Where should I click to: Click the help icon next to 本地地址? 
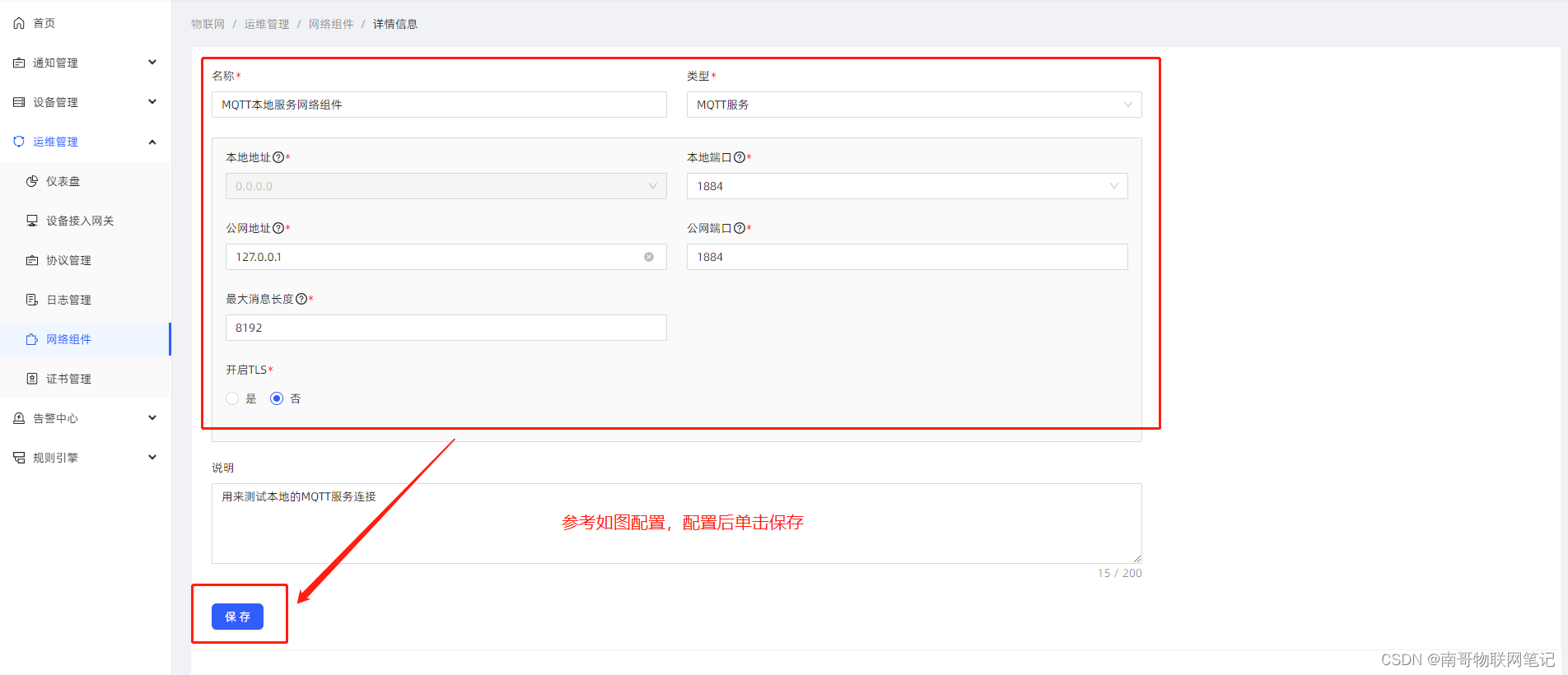point(278,157)
